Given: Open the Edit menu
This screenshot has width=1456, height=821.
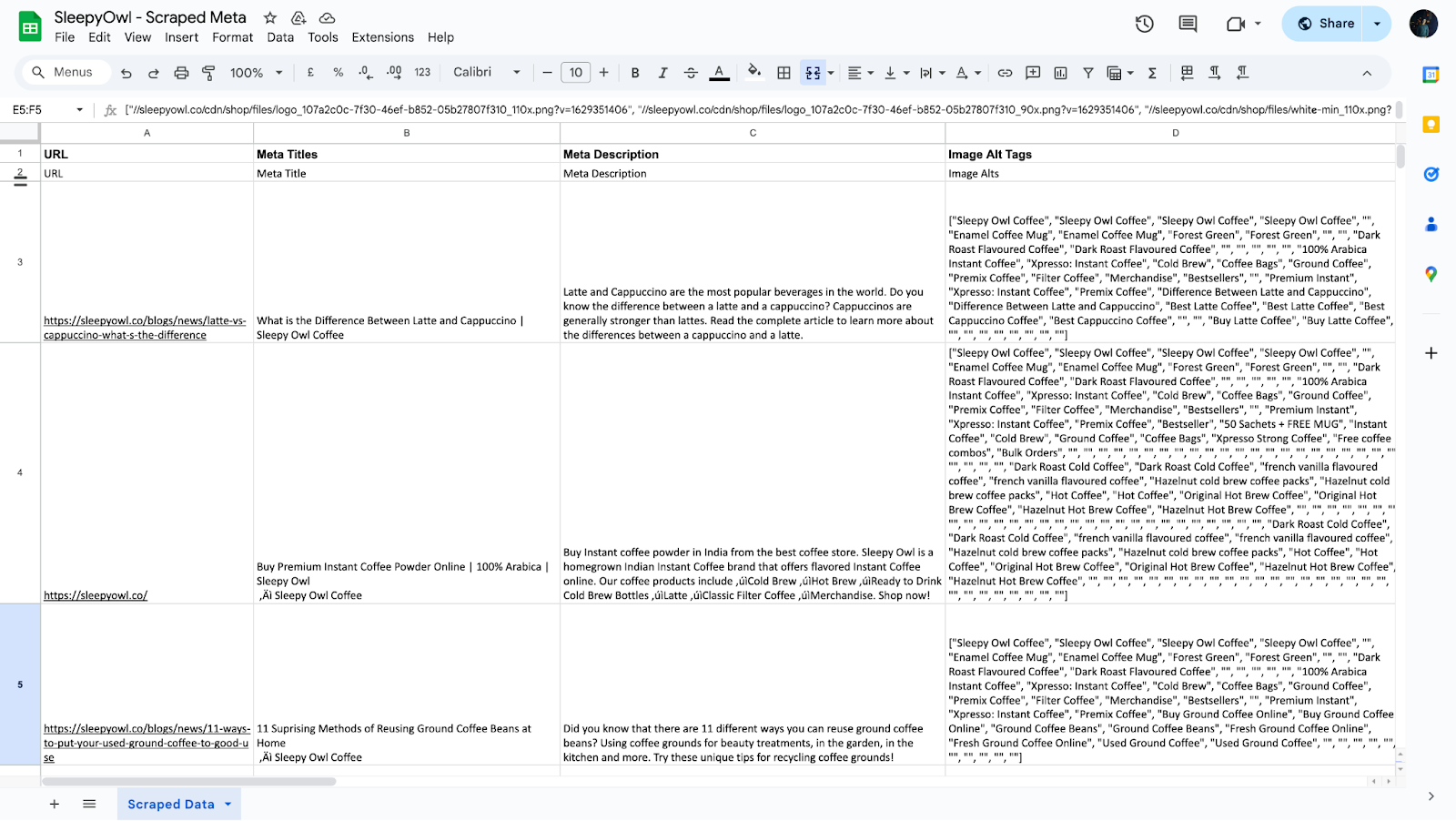Looking at the screenshot, I should point(99,37).
